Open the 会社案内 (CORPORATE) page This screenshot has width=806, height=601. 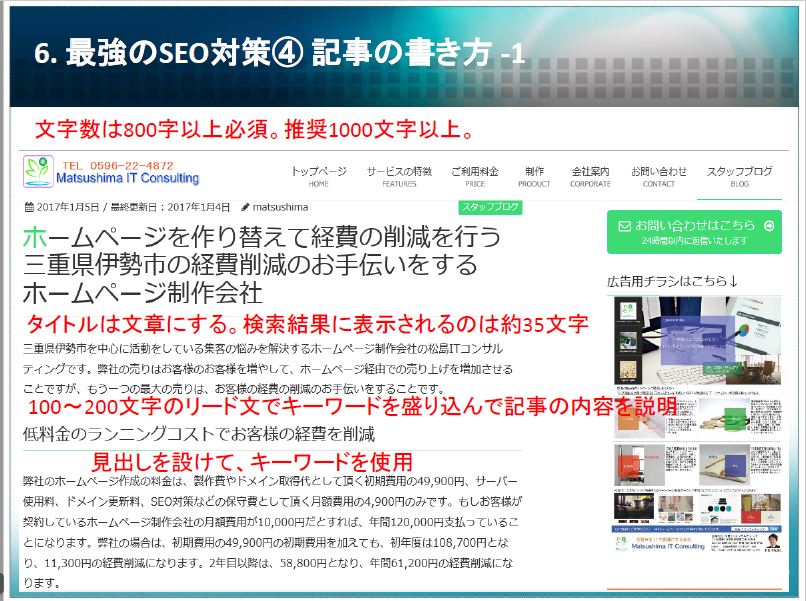click(x=590, y=176)
